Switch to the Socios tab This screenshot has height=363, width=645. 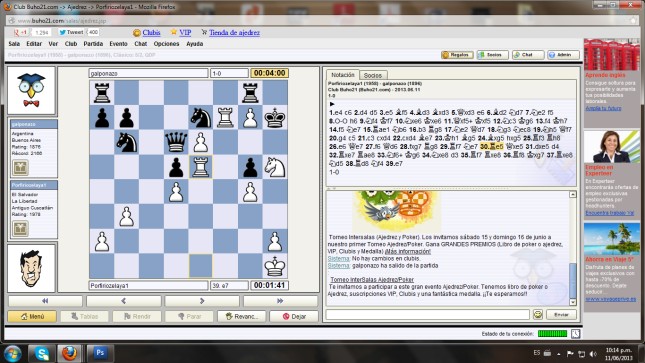373,75
